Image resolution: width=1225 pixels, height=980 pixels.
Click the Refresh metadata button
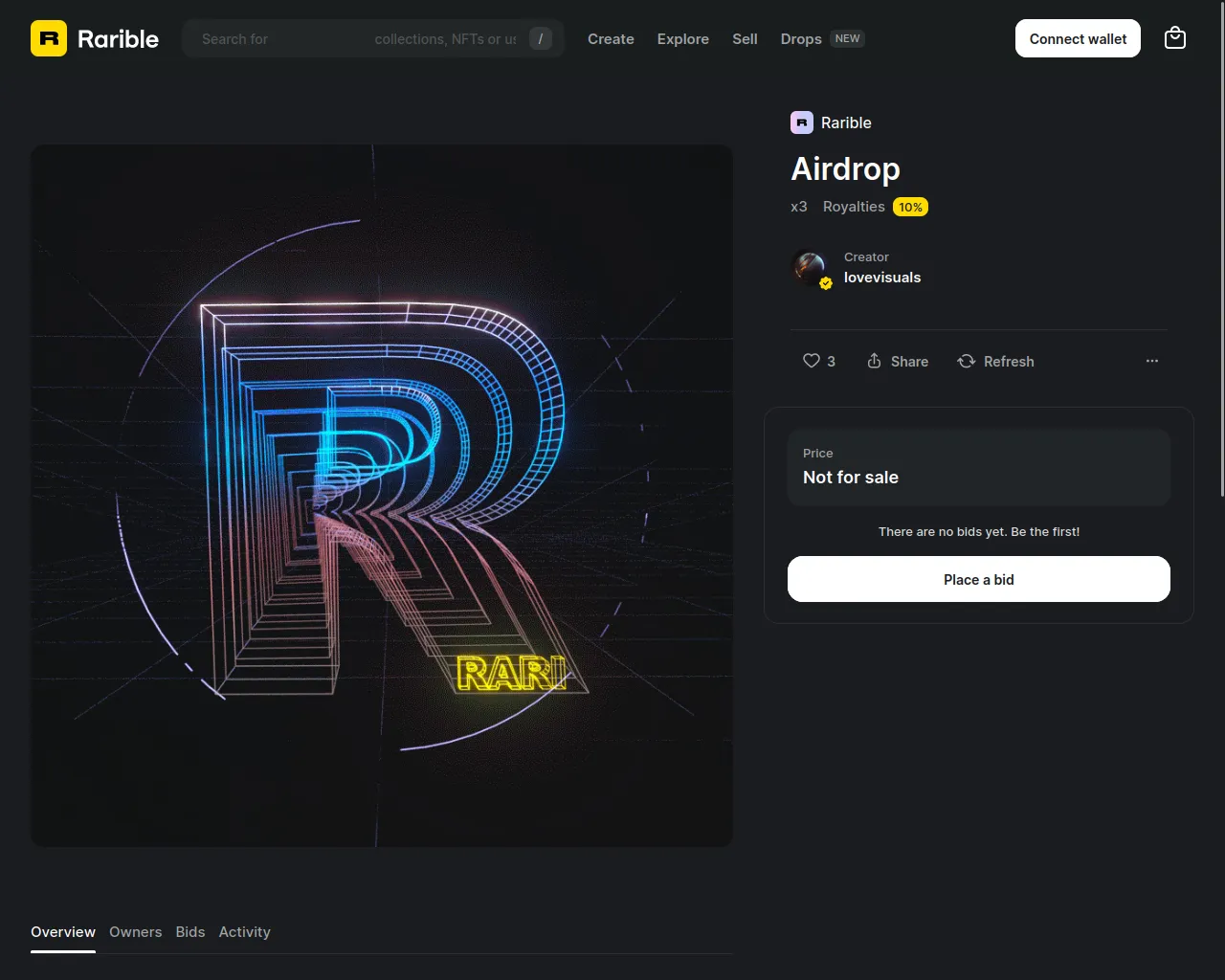point(996,361)
